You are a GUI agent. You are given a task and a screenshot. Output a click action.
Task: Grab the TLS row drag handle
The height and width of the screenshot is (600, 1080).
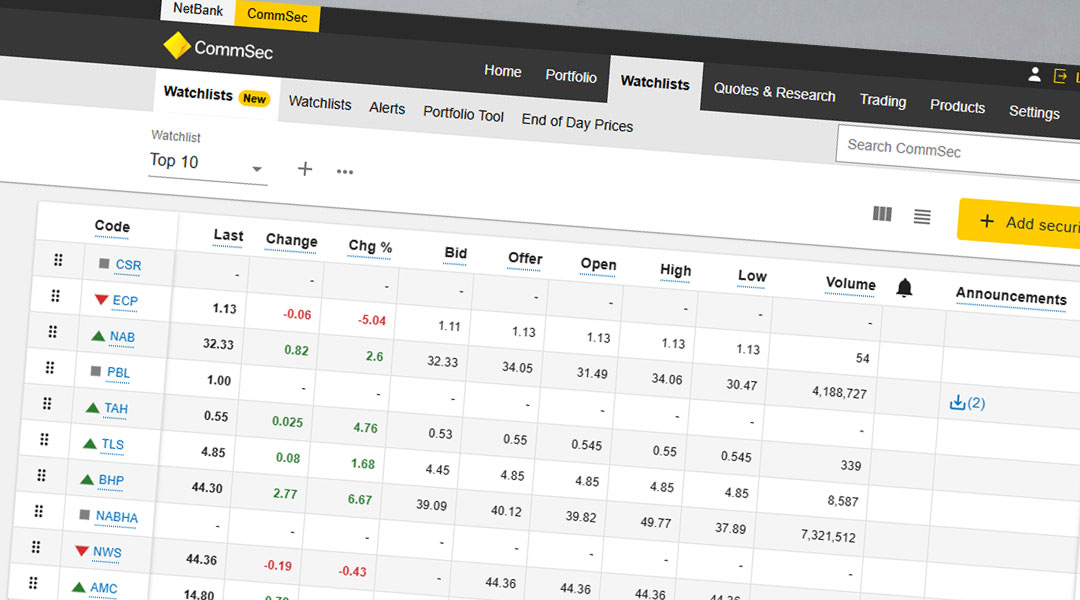tap(44, 439)
